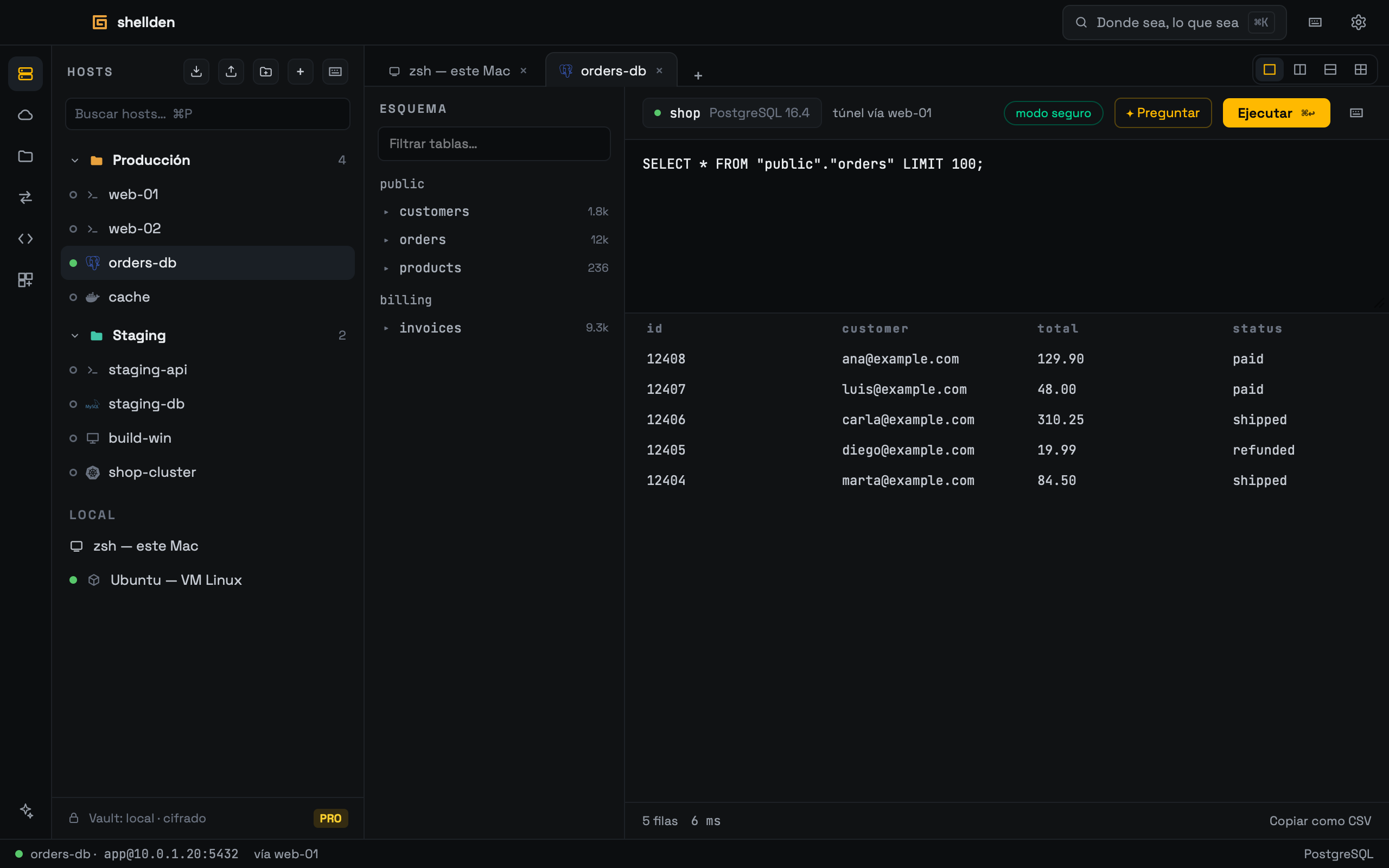This screenshot has width=1389, height=868.
Task: Focus the Filtrar tablas input field
Action: click(x=494, y=144)
